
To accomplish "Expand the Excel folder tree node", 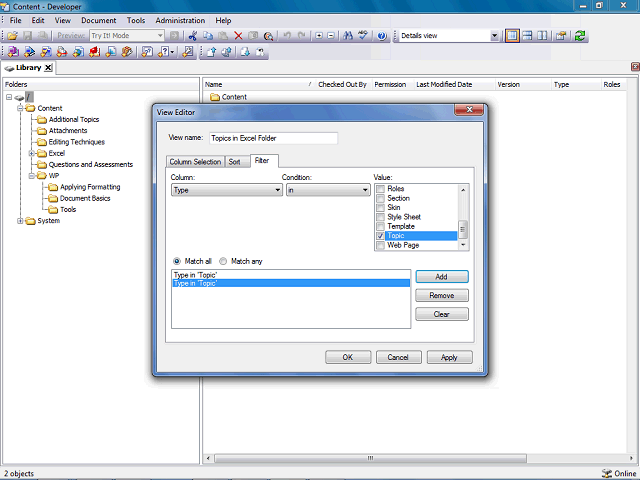I will 31,153.
